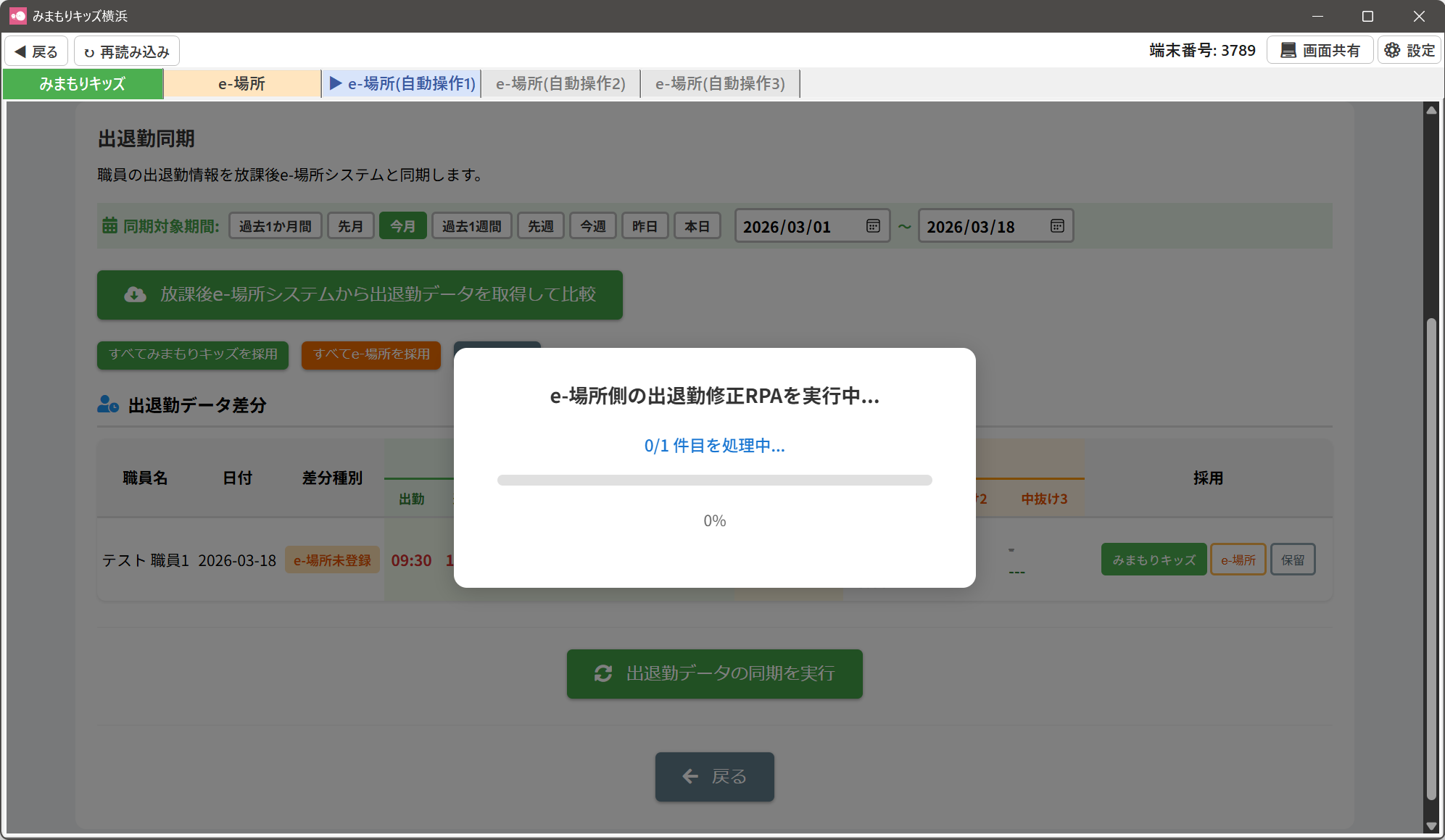Open the e-場所(自動操作2) tab
Viewport: 1445px width, 840px height.
pos(560,84)
